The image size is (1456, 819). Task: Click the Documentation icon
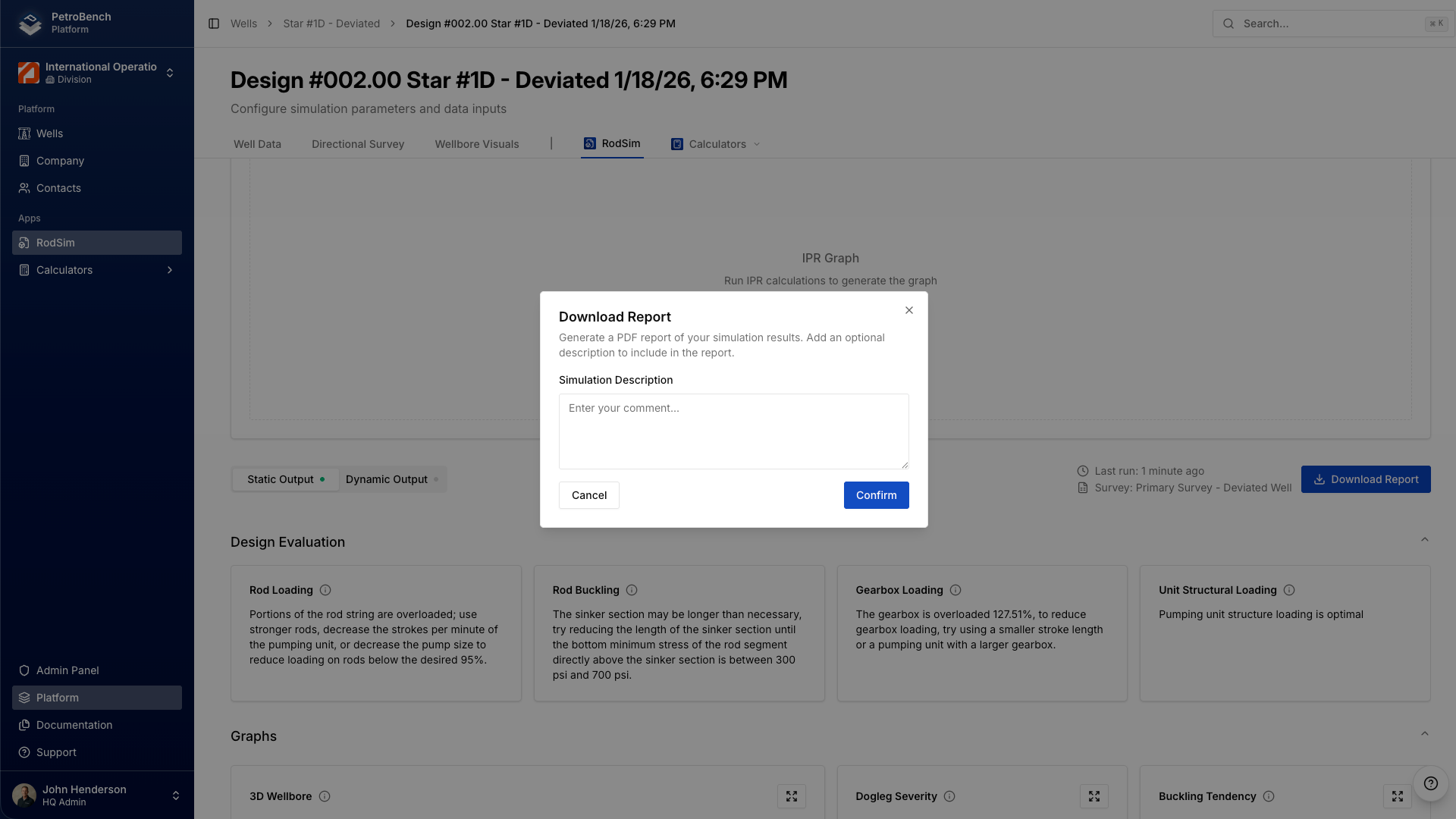[x=24, y=725]
